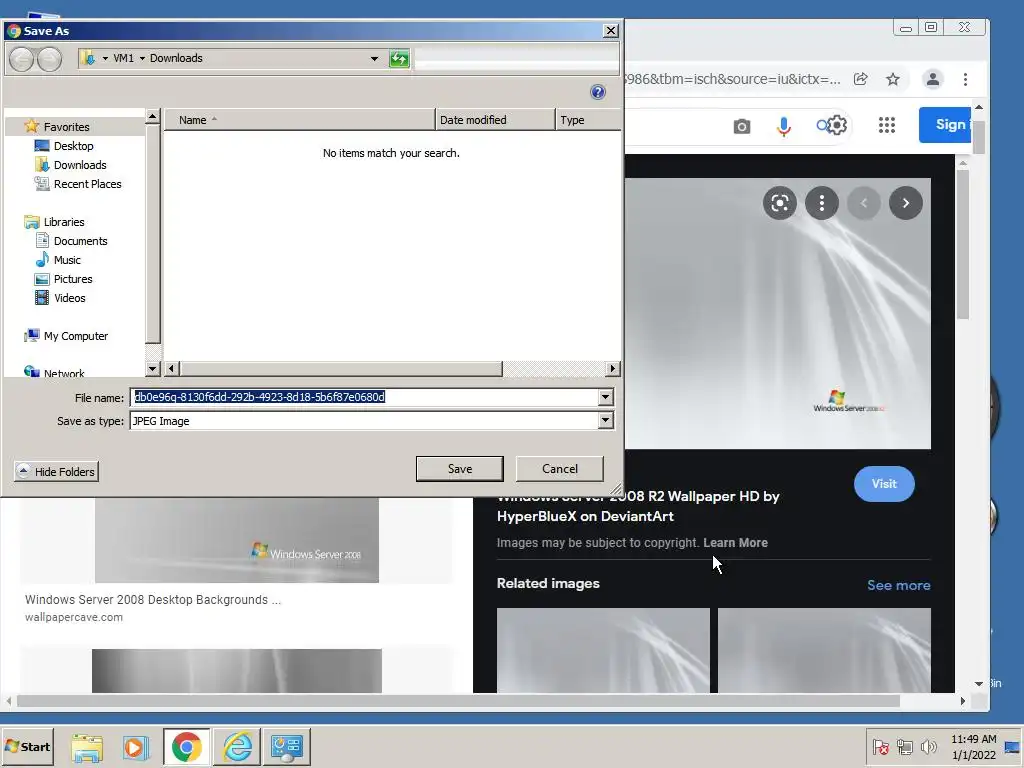Click the Start button on taskbar

(27, 746)
